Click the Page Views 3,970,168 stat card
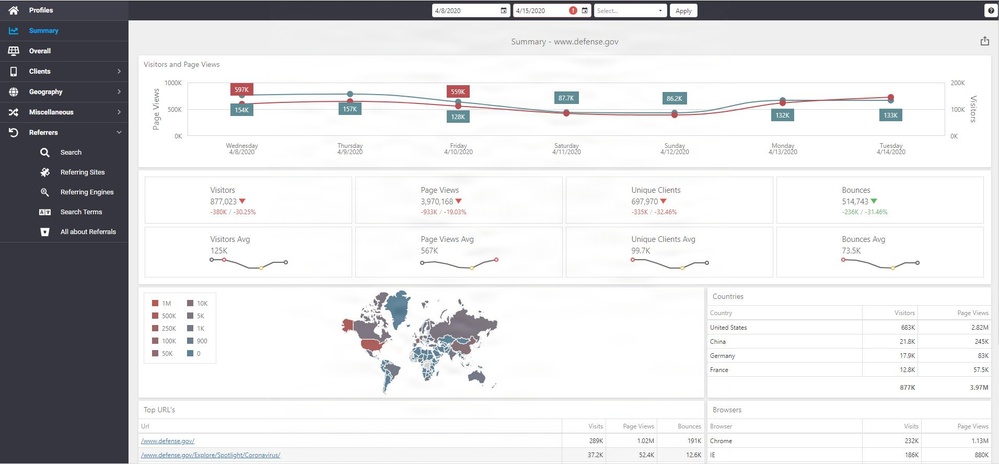 point(459,200)
